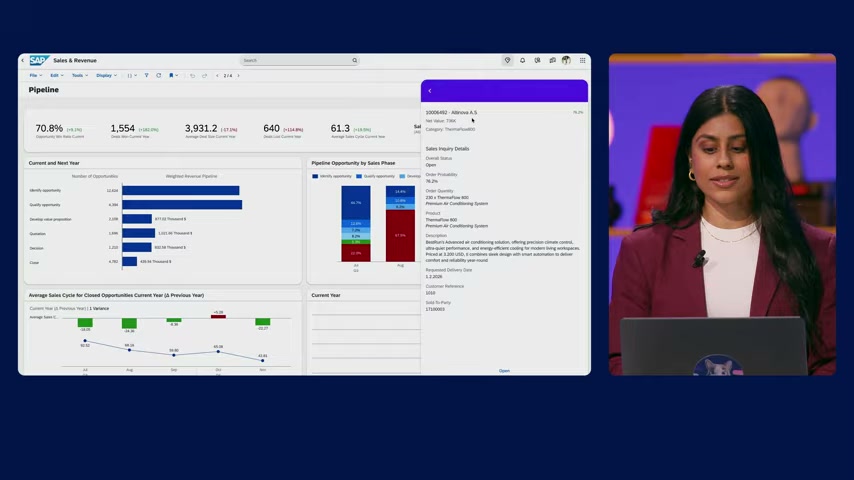Go back using the shell back arrow
This screenshot has width=854, height=480.
22,60
